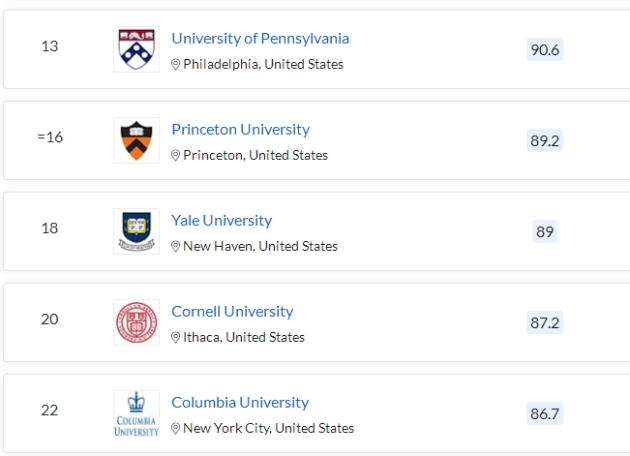Click Yale's score of 89

click(545, 231)
